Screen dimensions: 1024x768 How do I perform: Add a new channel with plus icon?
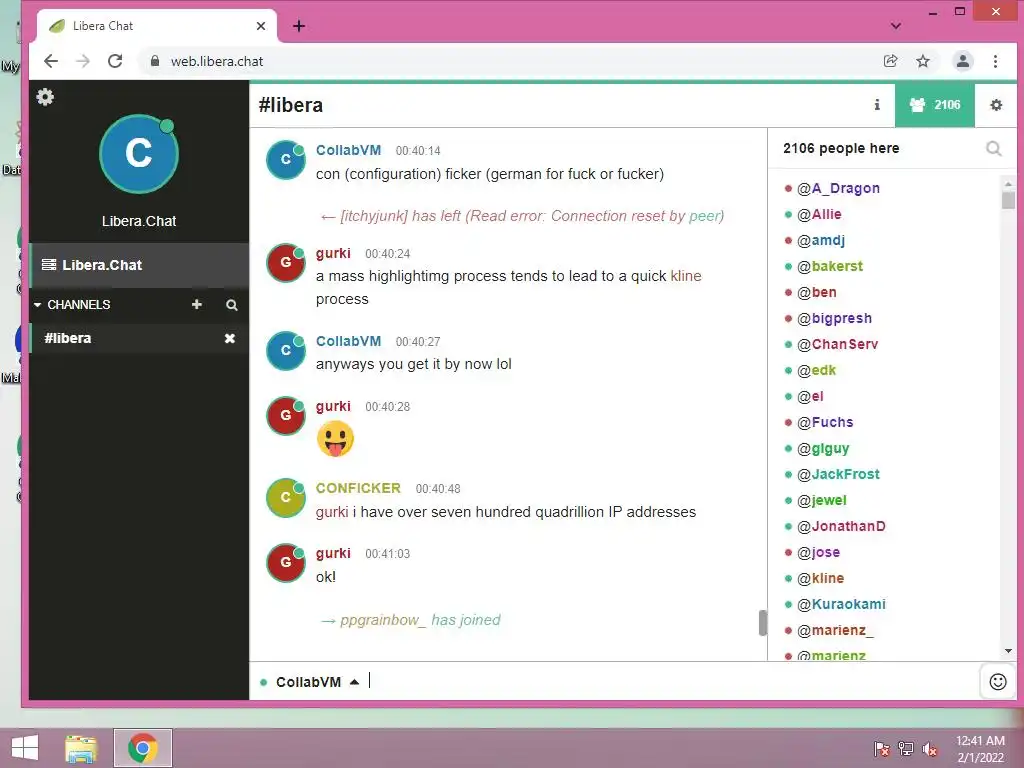pos(197,304)
